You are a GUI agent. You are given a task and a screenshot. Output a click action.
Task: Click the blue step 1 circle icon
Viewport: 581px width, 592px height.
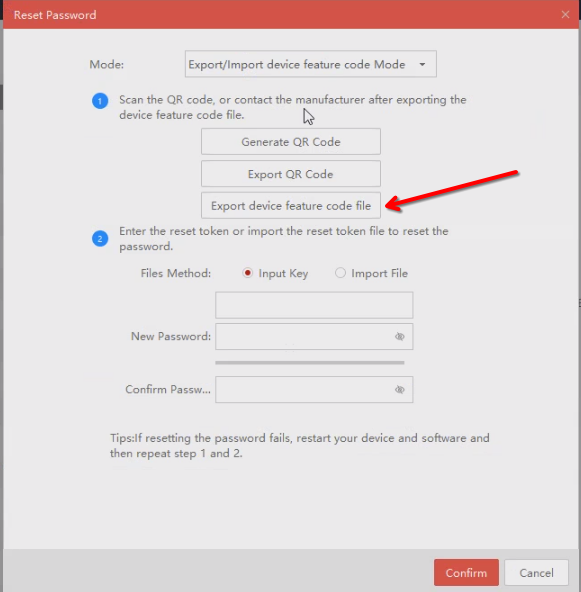coord(100,101)
